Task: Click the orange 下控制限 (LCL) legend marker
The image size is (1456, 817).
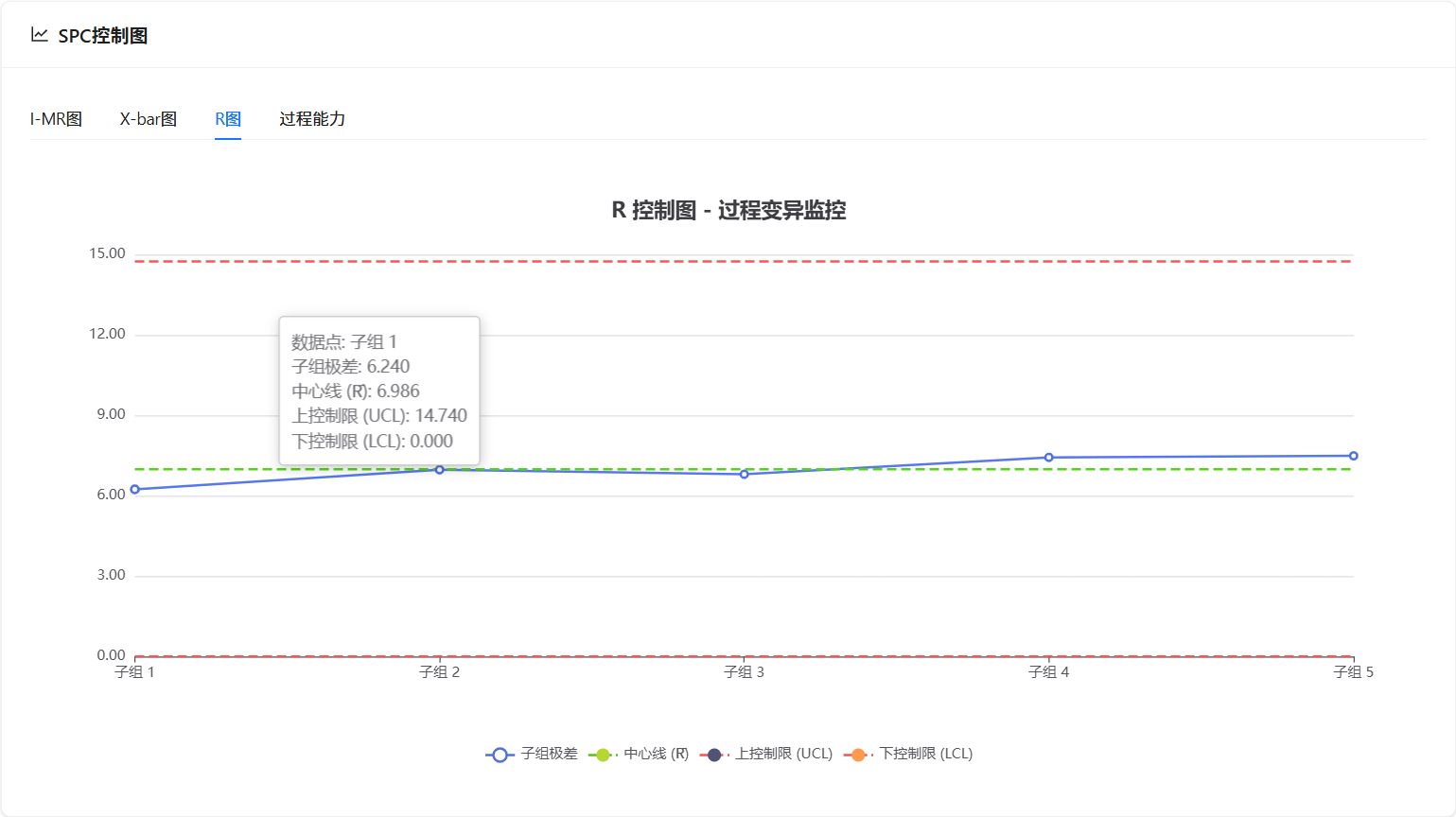Action: coord(858,755)
